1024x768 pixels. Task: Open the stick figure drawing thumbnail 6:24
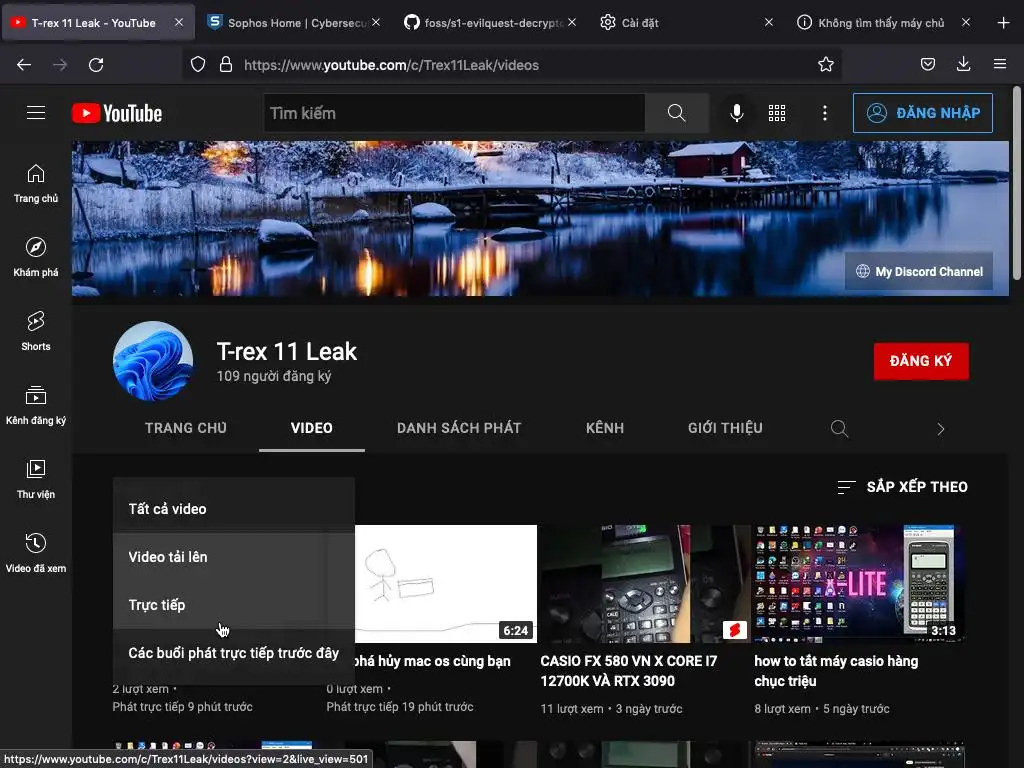click(x=445, y=583)
